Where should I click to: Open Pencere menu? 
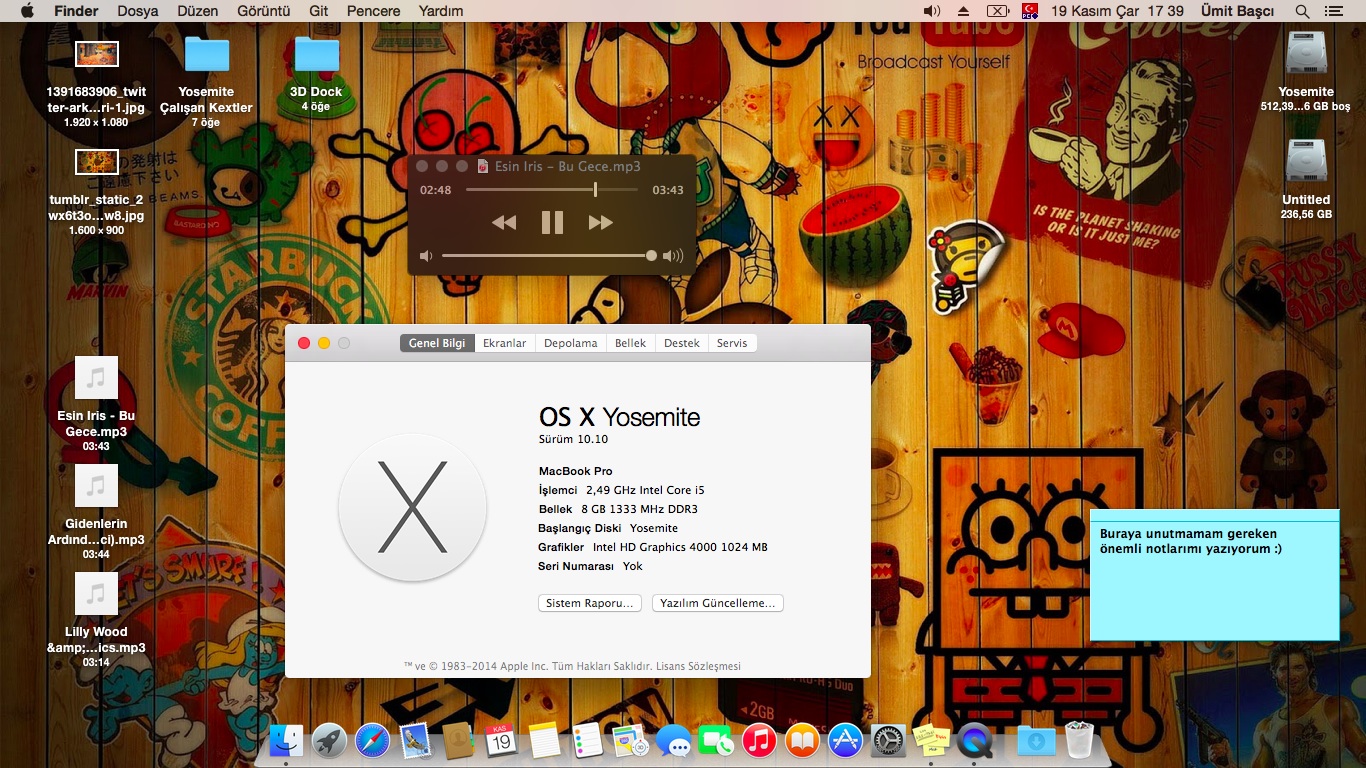pos(374,11)
